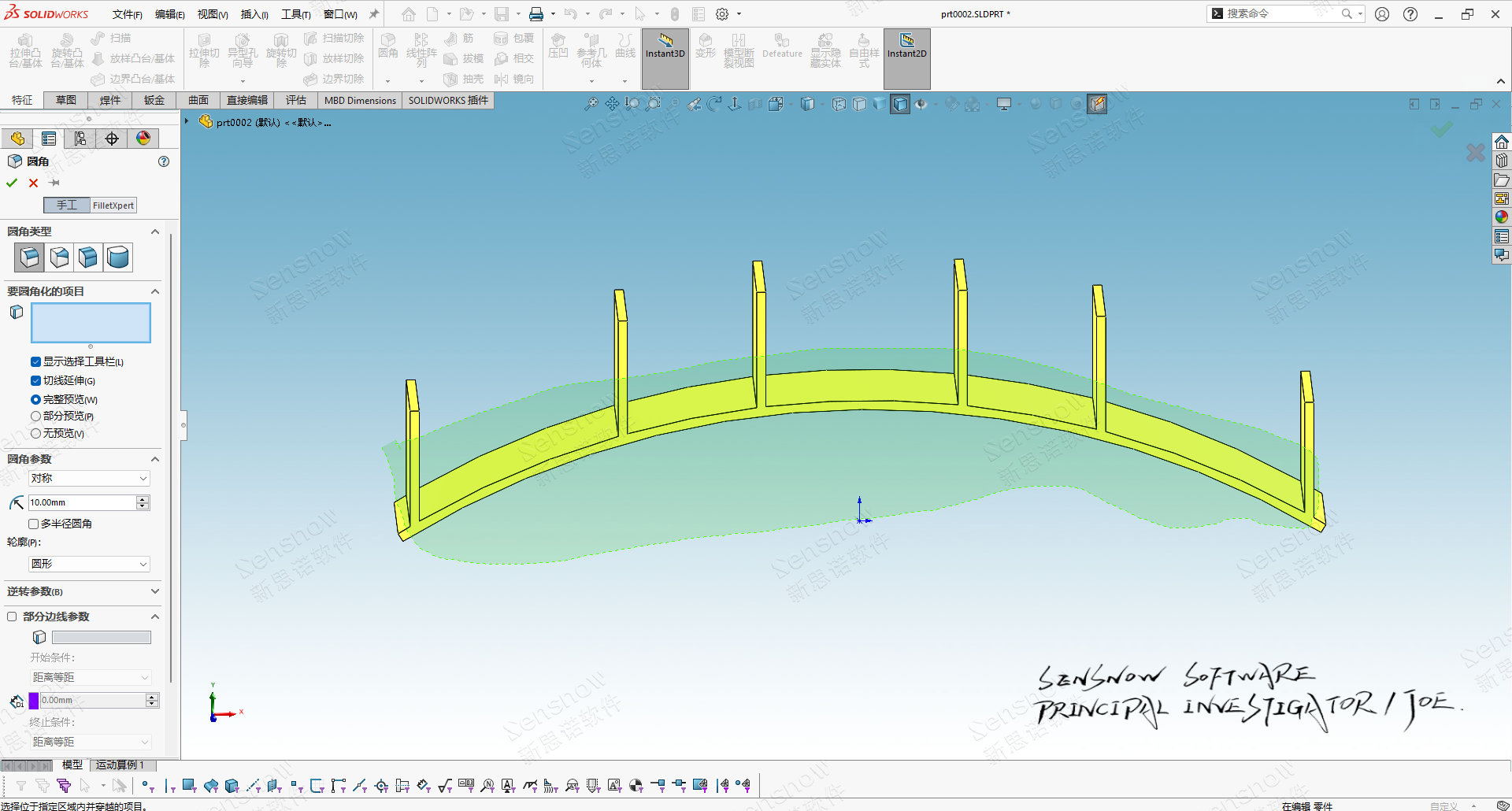This screenshot has width=1512, height=811.
Task: Enable the 多半径圆角 multi-radius checkbox
Action: [x=34, y=524]
